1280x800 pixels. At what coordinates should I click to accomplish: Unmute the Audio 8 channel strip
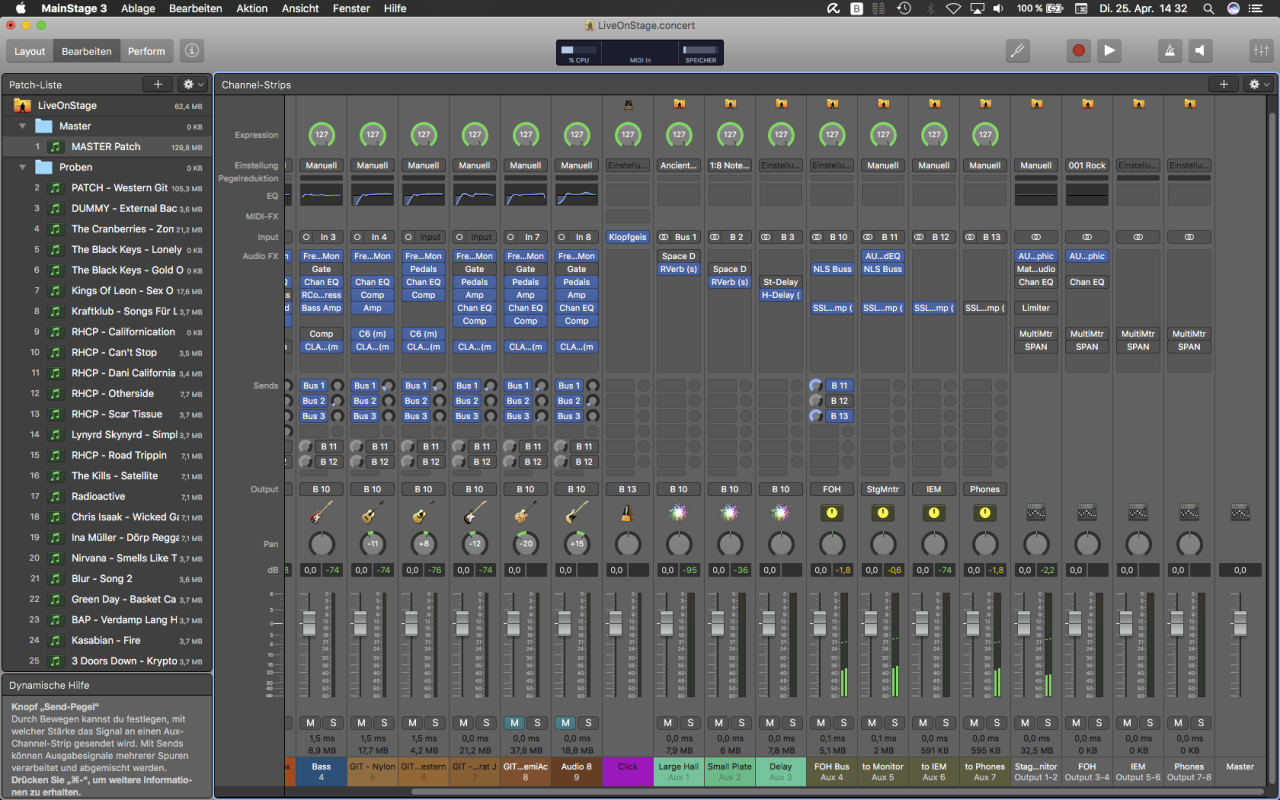(x=565, y=723)
